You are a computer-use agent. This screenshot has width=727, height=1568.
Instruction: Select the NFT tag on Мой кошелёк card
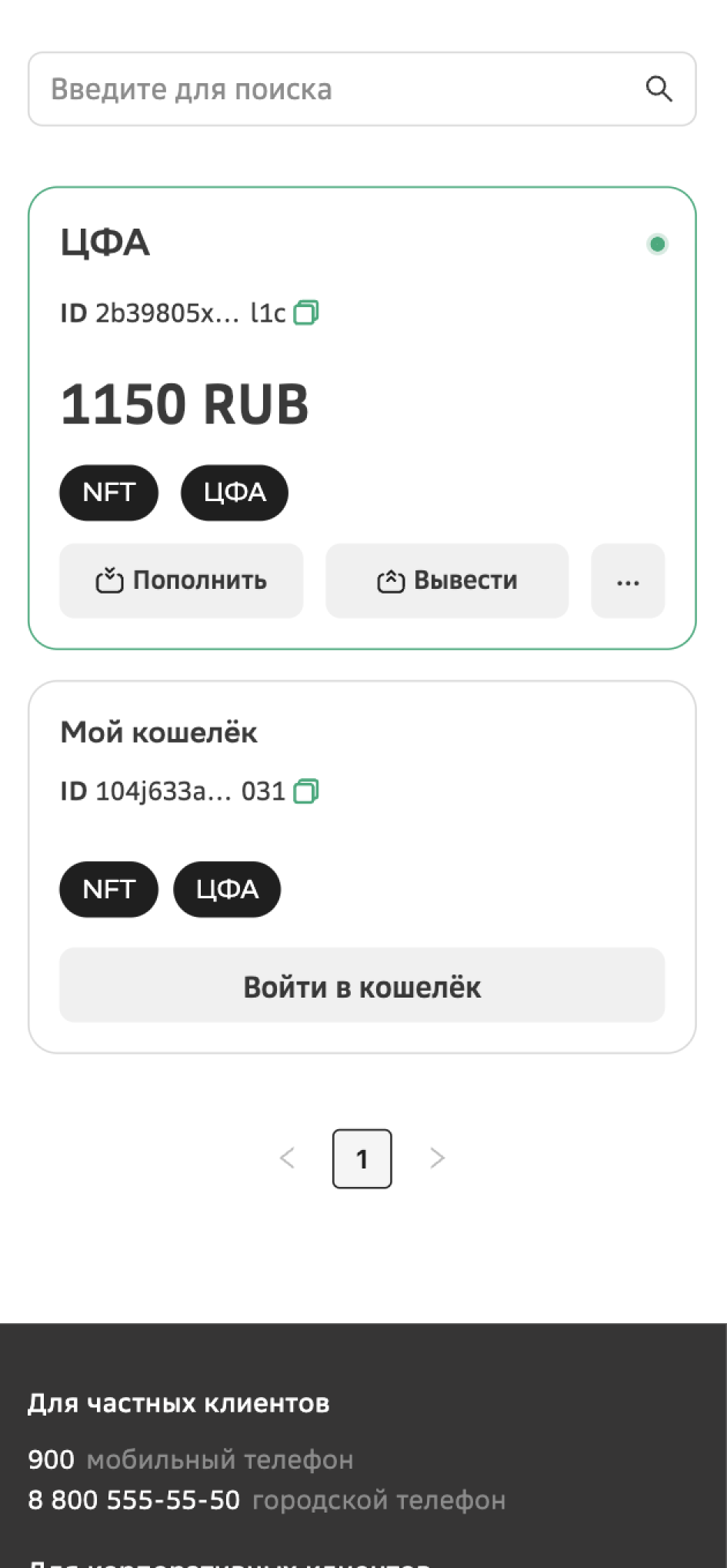pyautogui.click(x=109, y=889)
